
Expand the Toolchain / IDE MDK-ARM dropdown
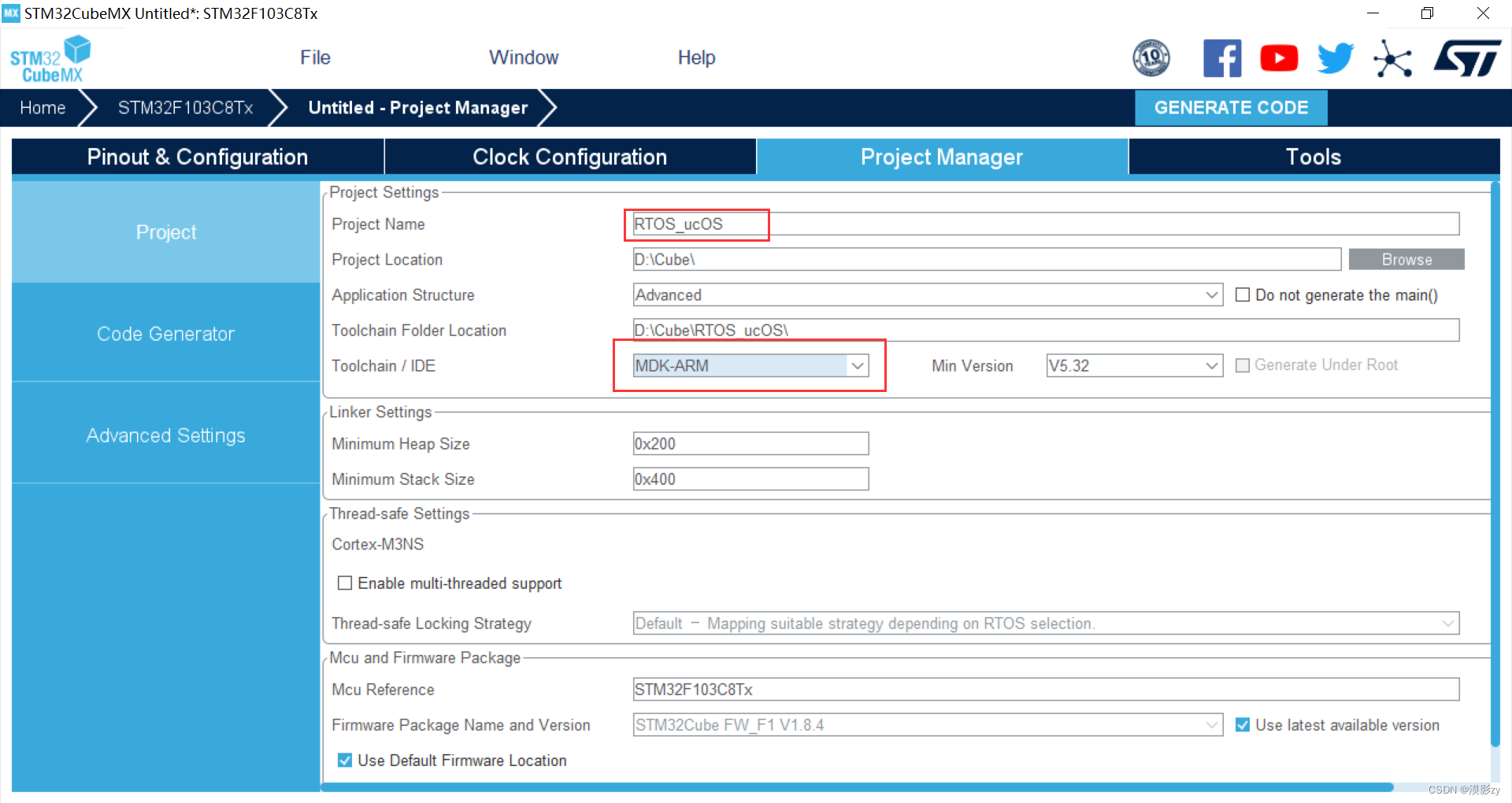pos(750,365)
